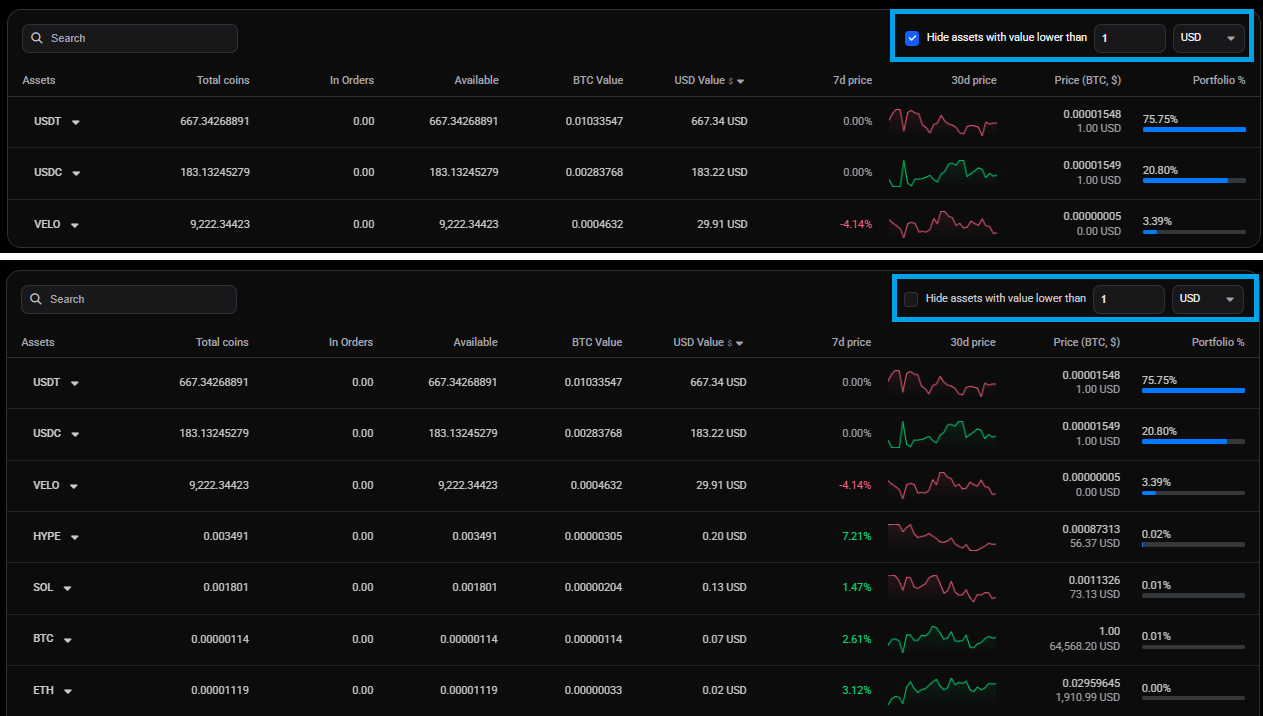Expand the ETH asset row arrow
This screenshot has height=716, width=1263.
click(67, 691)
